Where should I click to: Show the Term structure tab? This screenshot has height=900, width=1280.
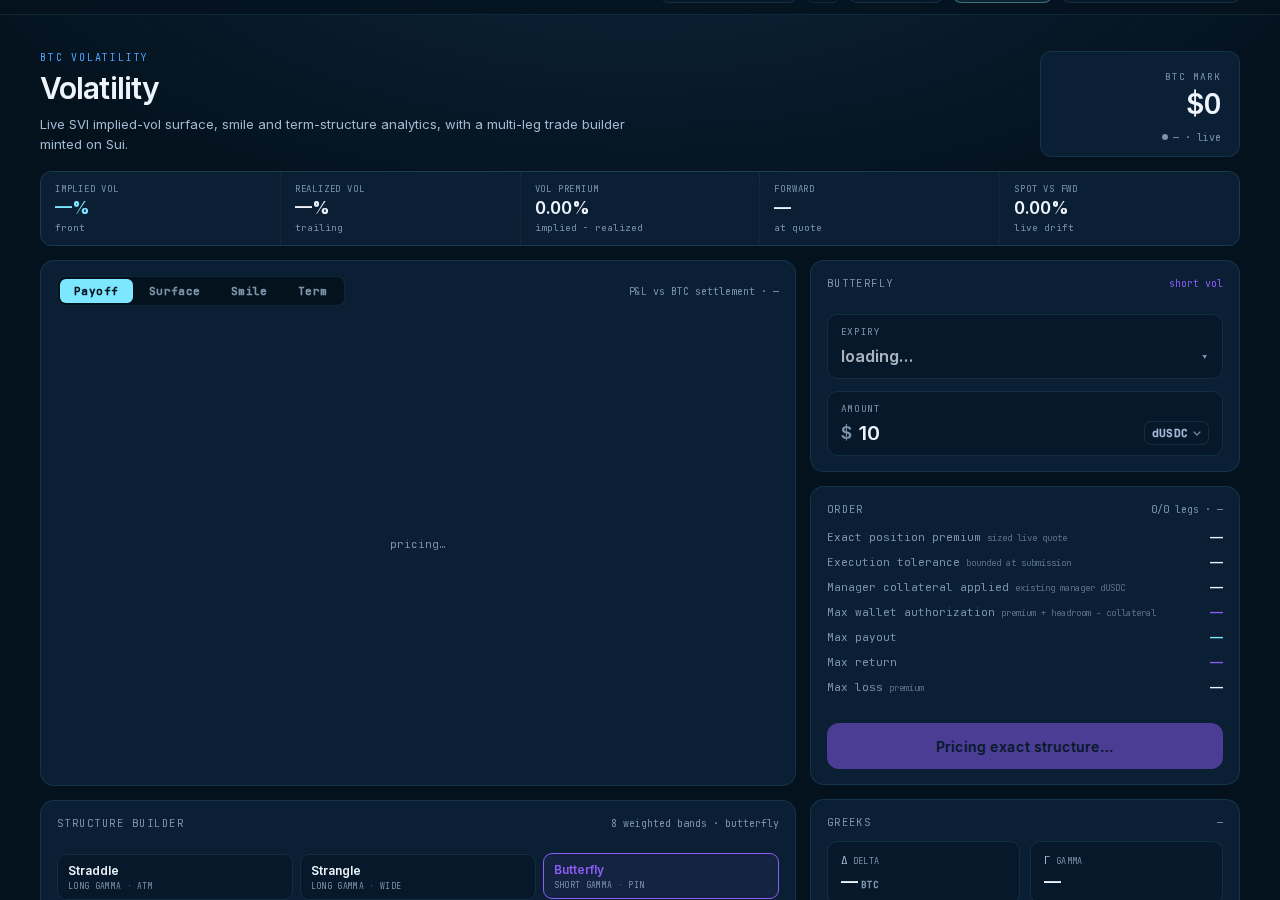pos(312,291)
